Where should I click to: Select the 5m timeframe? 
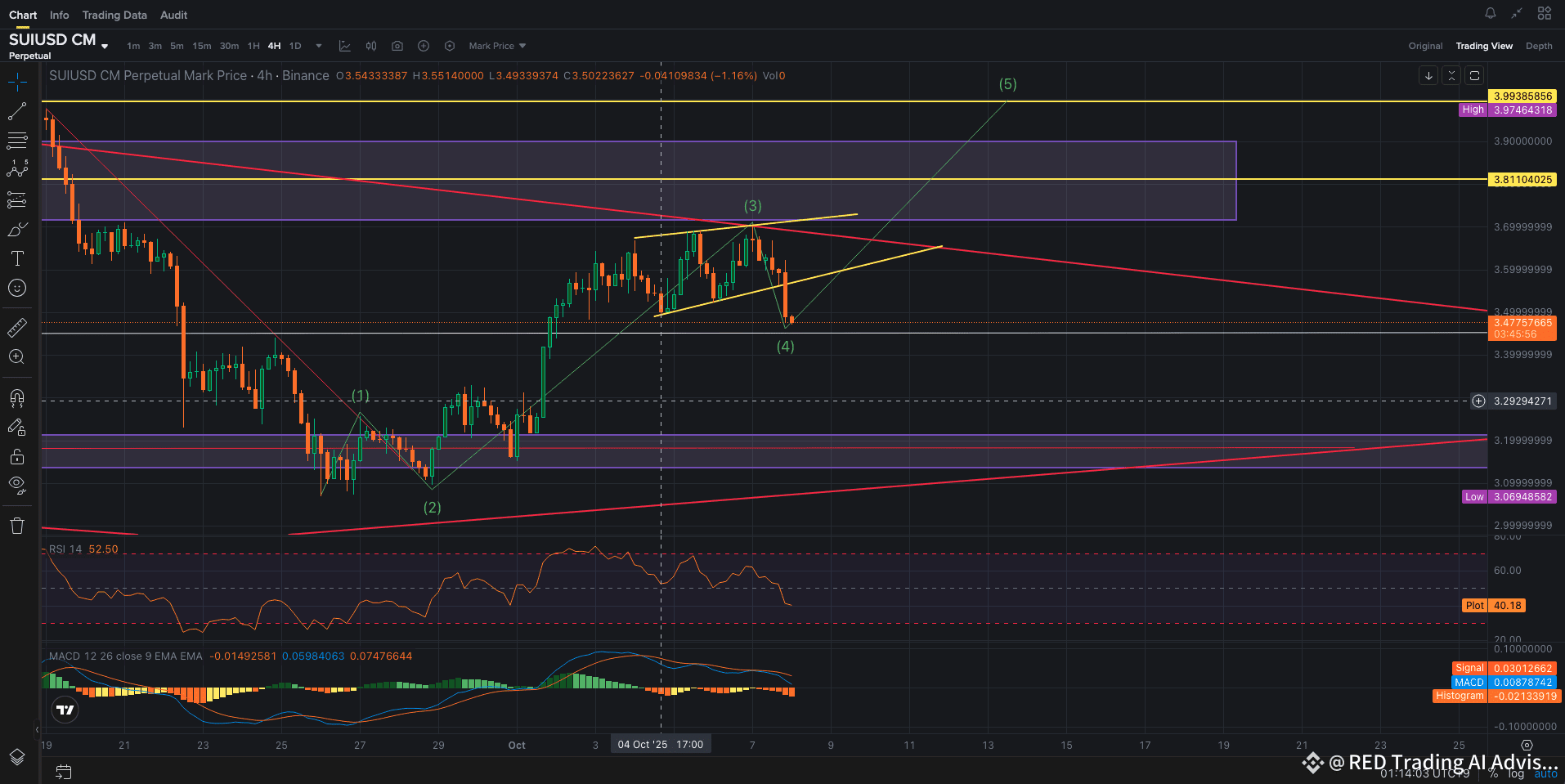pos(177,46)
